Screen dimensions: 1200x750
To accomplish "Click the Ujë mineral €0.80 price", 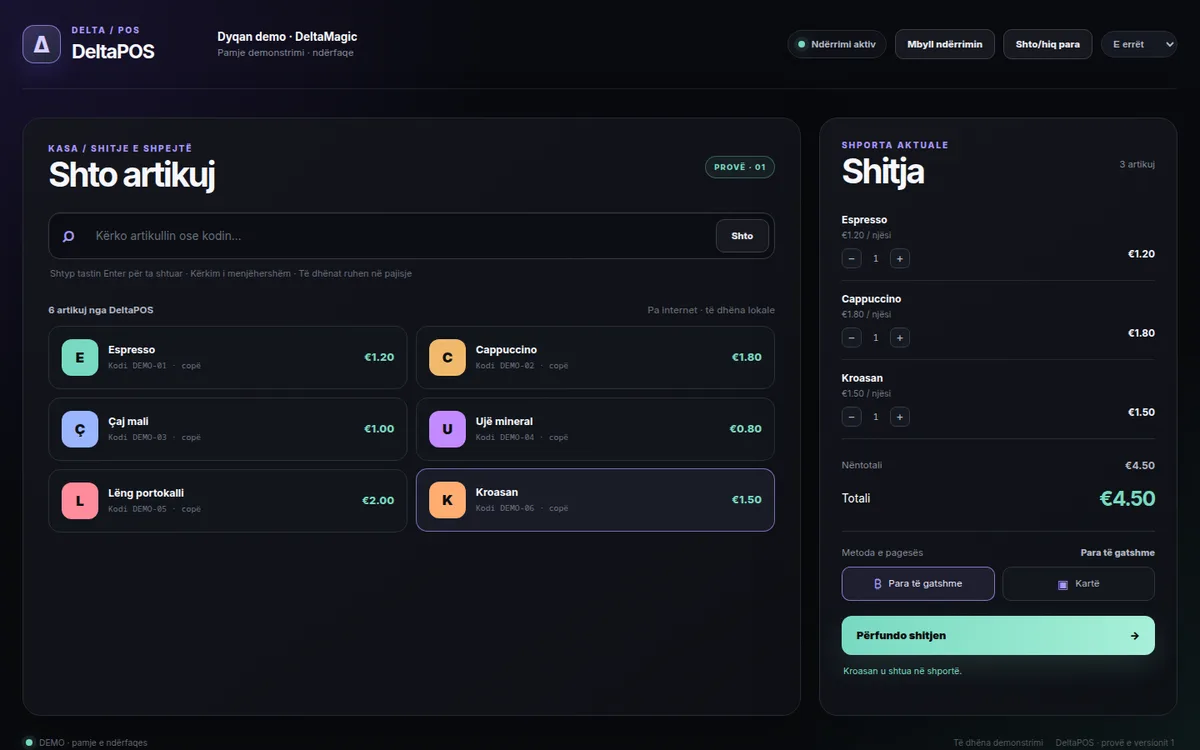I will [x=745, y=429].
